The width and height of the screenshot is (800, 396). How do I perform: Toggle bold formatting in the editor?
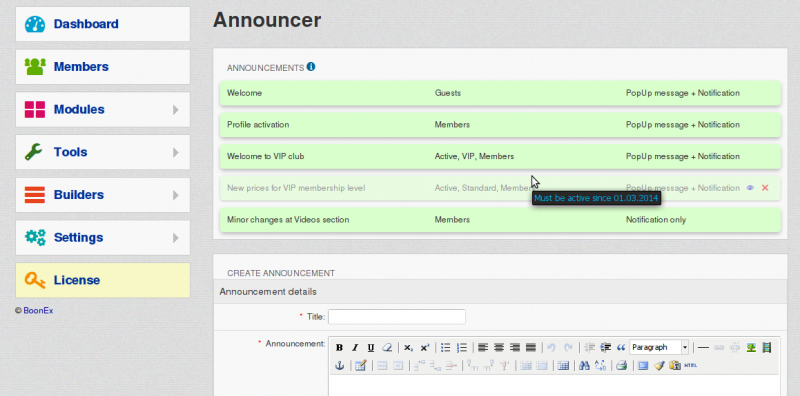click(339, 348)
